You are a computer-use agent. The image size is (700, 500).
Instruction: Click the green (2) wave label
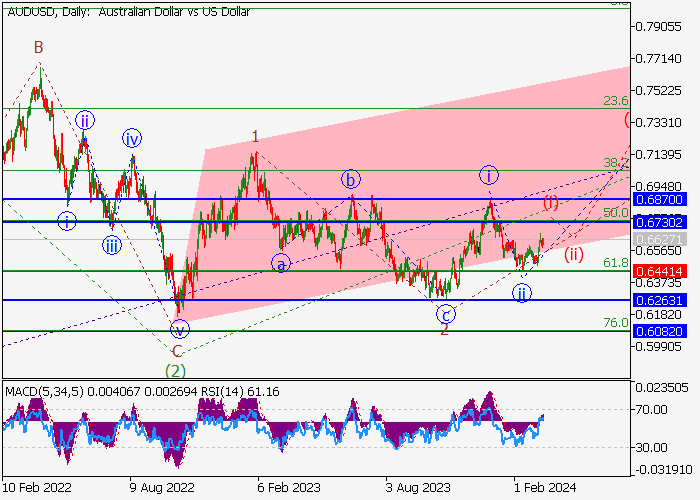click(x=175, y=371)
